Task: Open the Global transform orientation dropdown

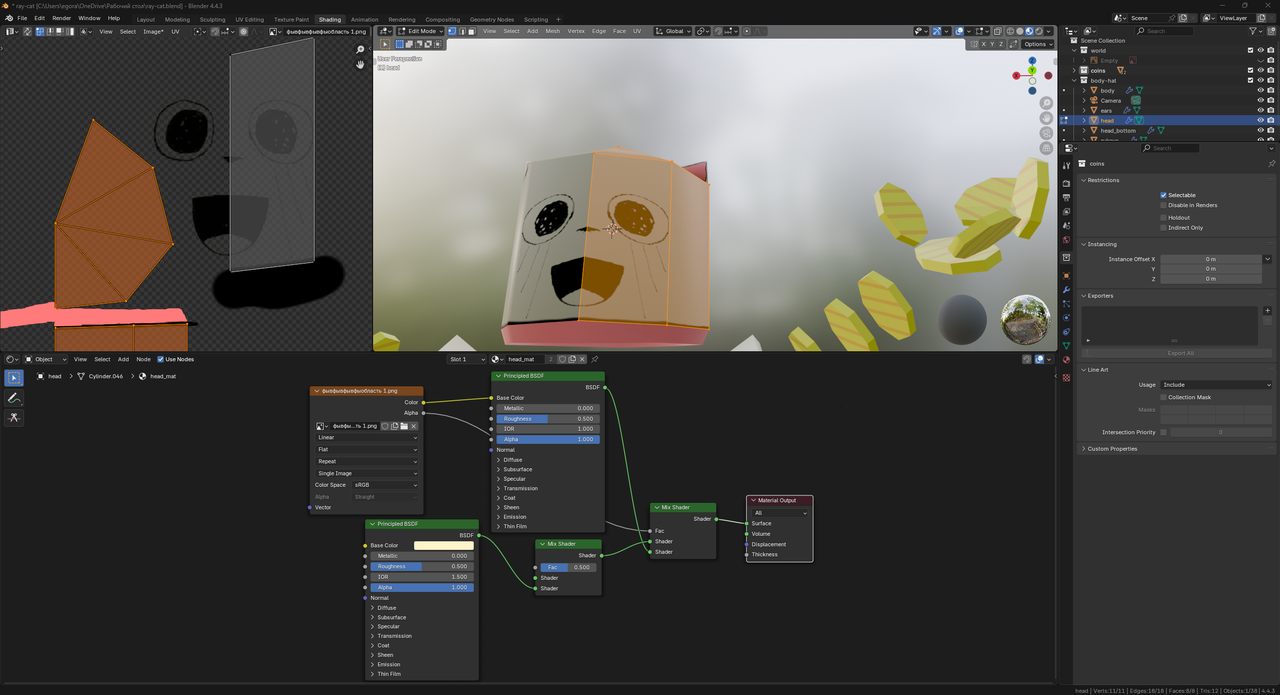Action: (x=673, y=31)
